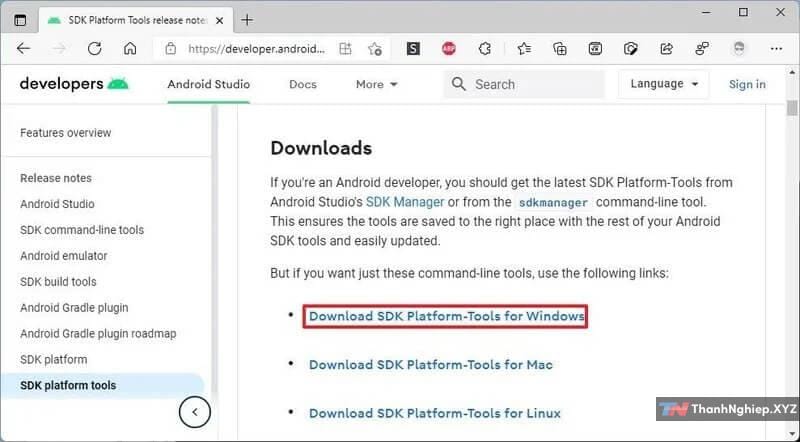The image size is (800, 442).
Task: Expand the More dropdown
Action: [x=377, y=84]
